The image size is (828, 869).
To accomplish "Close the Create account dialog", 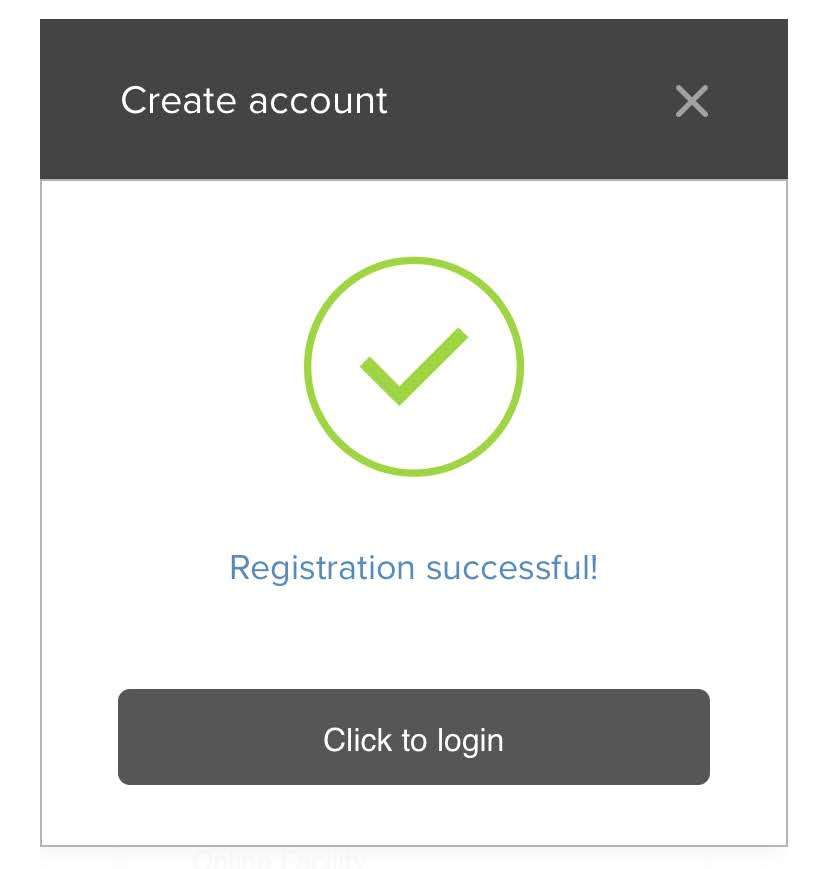I will pos(691,101).
